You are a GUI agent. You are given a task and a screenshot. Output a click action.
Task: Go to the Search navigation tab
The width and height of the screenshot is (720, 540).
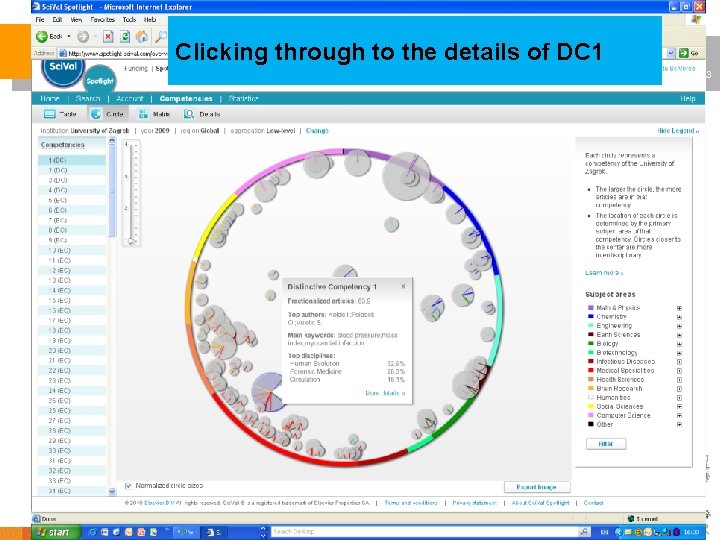(x=88, y=99)
